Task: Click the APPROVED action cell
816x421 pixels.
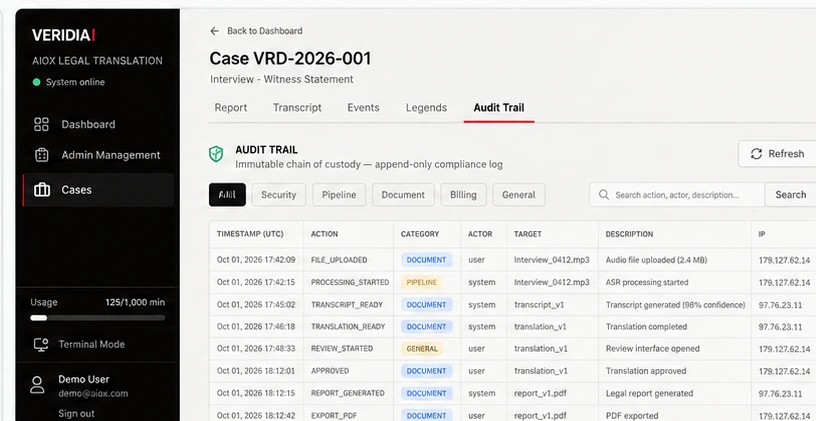Action: (330, 371)
